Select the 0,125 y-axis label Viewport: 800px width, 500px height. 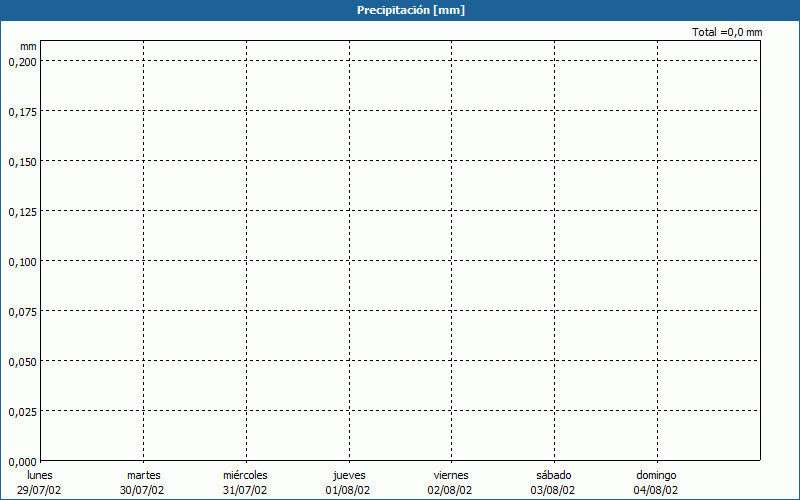[x=22, y=212]
